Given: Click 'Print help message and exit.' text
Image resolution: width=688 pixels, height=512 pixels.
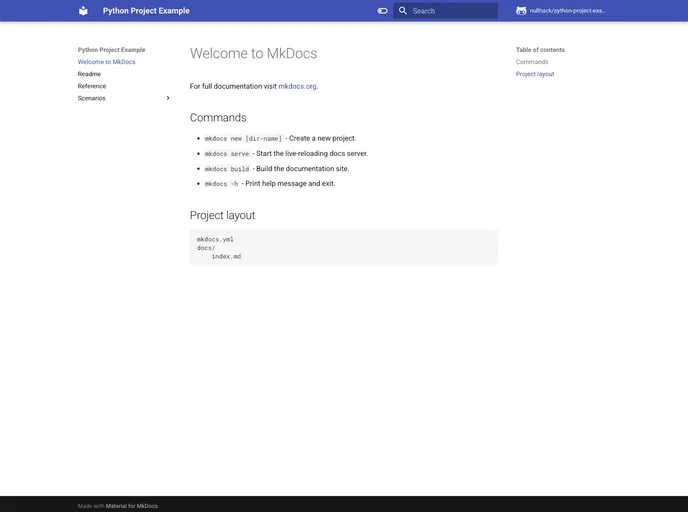Looking at the screenshot, I should click(290, 183).
